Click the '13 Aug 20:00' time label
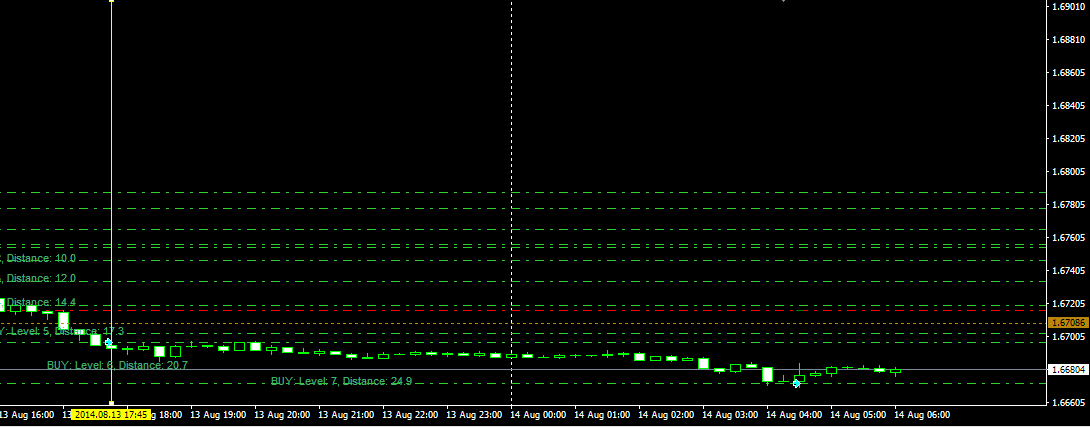1090x428 pixels. [282, 414]
